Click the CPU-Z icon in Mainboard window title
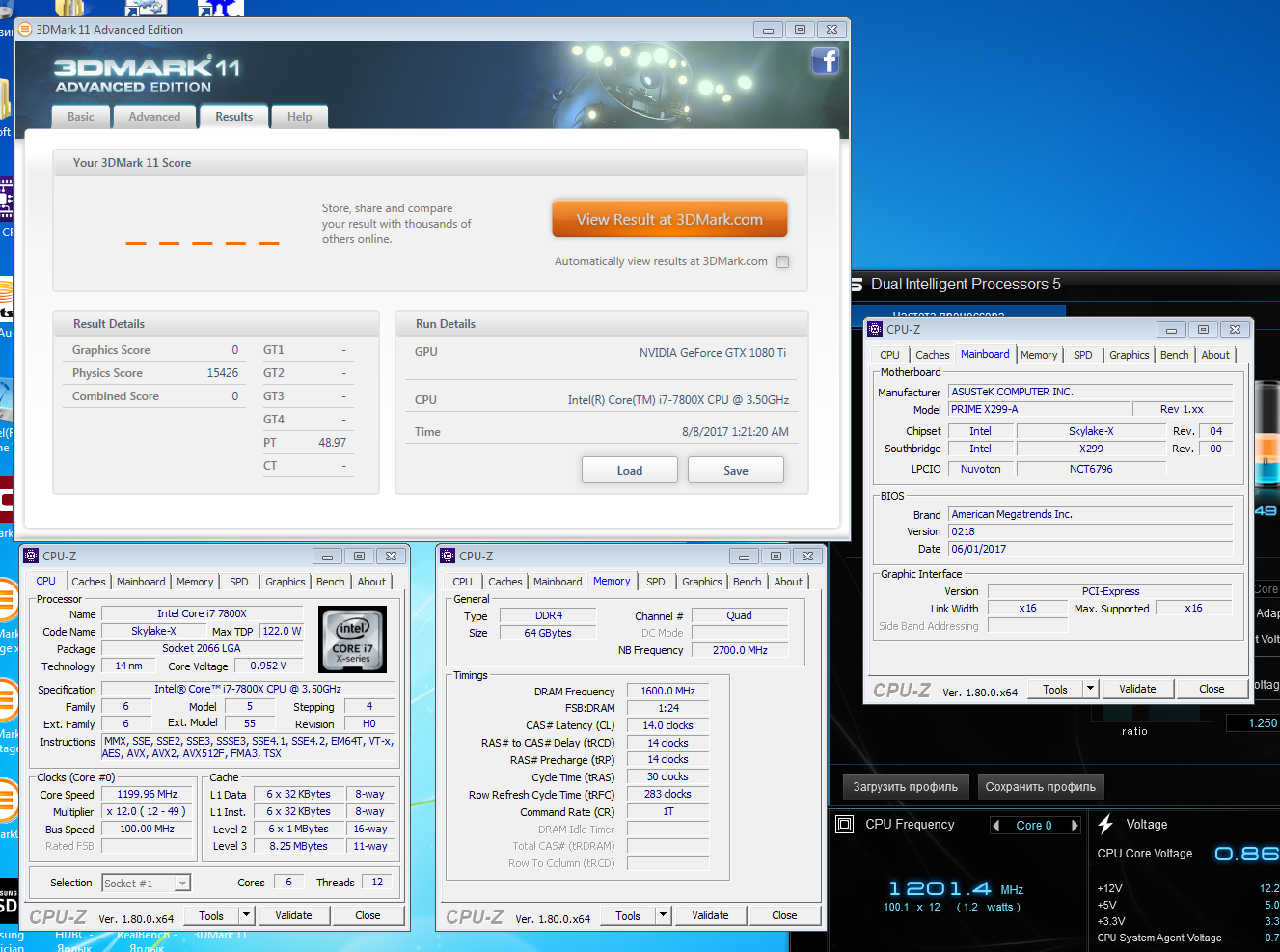The image size is (1280, 952). (x=875, y=329)
